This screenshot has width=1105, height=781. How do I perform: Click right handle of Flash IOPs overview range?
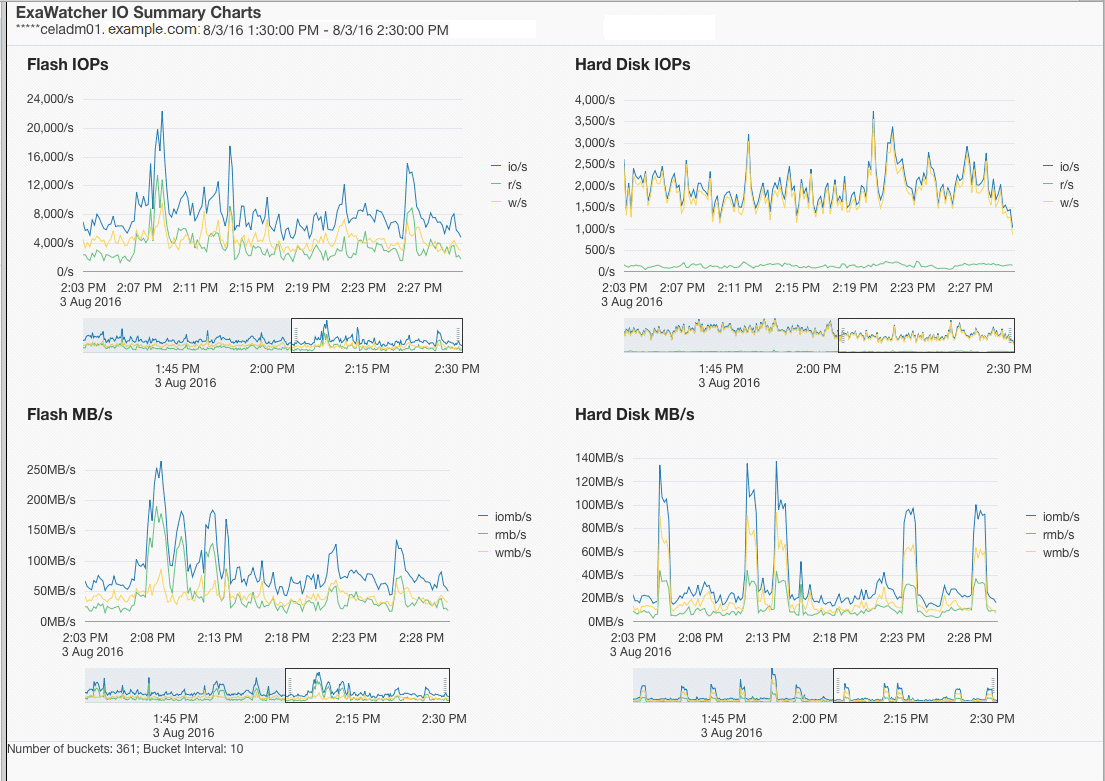pos(459,336)
